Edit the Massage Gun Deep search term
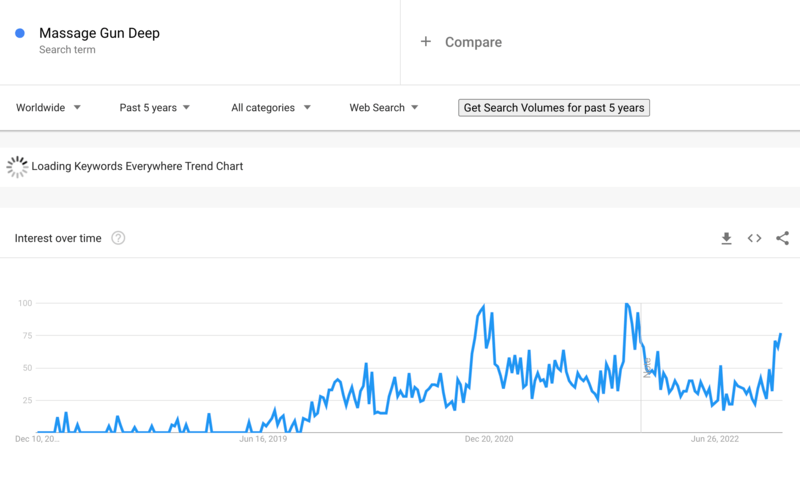Image resolution: width=800 pixels, height=484 pixels. tap(99, 33)
